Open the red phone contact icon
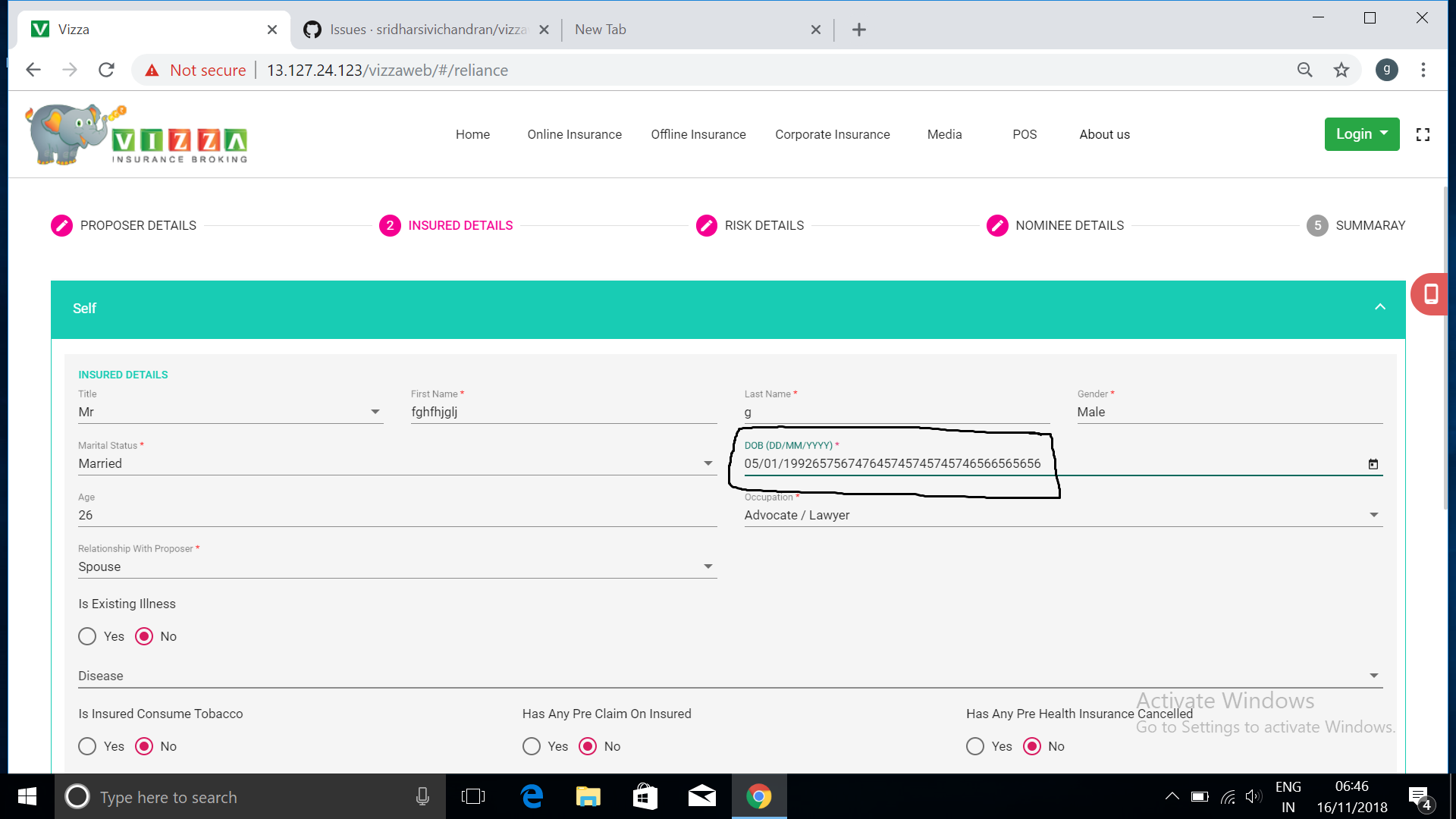This screenshot has width=1456, height=819. point(1430,294)
